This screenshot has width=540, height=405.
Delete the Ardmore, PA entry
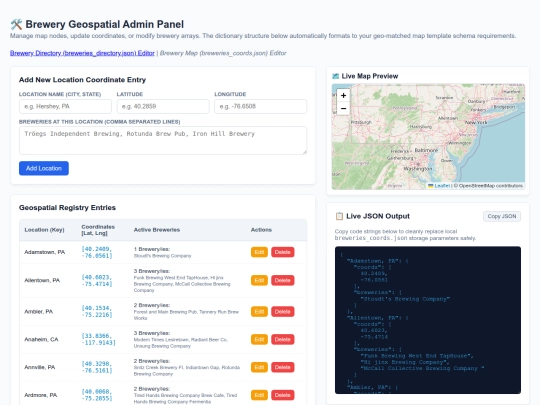pos(282,395)
